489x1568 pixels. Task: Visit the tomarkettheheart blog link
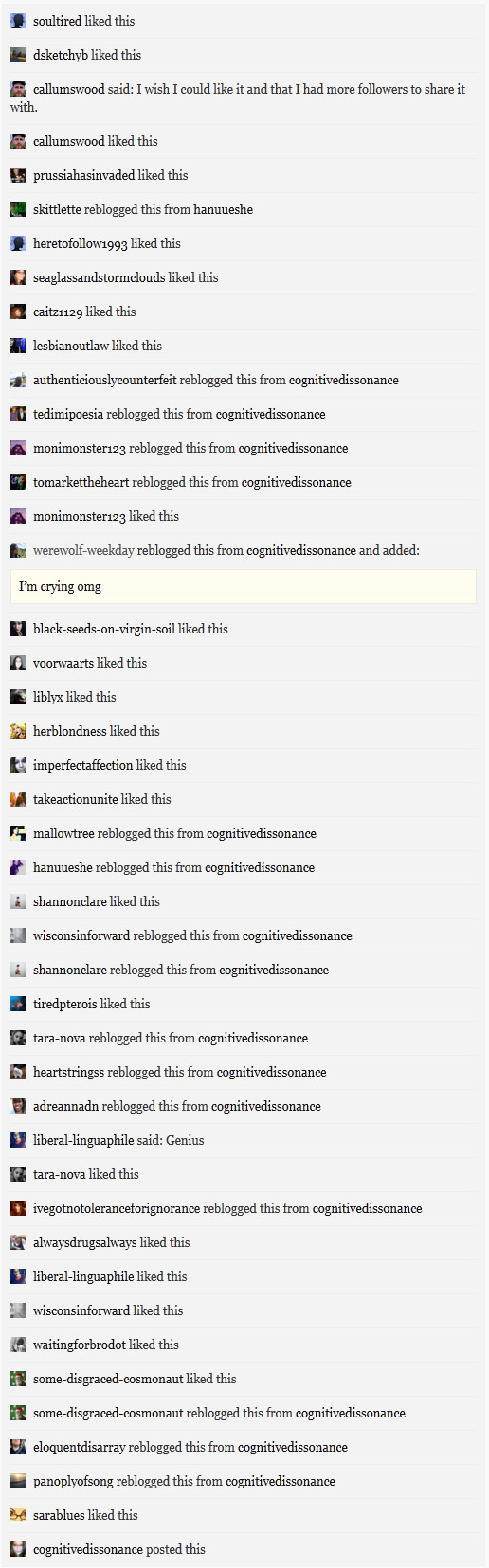coord(81,482)
